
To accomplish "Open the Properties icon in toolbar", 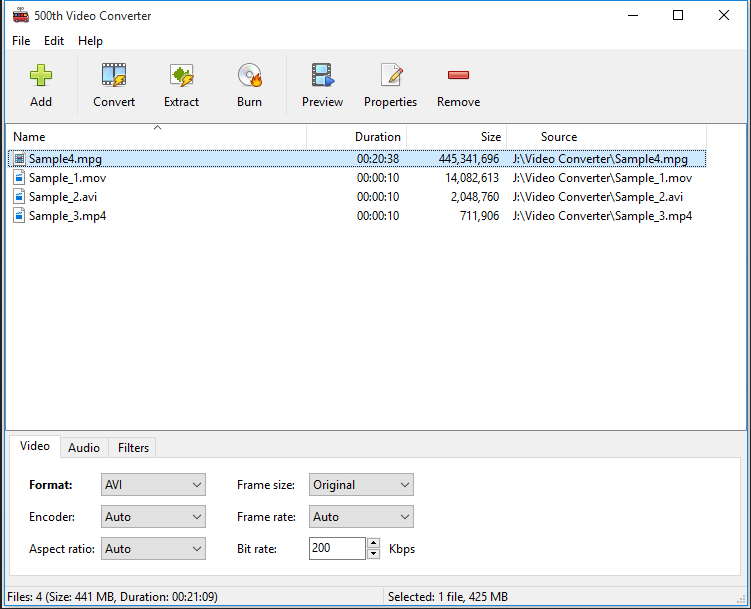I will click(391, 75).
